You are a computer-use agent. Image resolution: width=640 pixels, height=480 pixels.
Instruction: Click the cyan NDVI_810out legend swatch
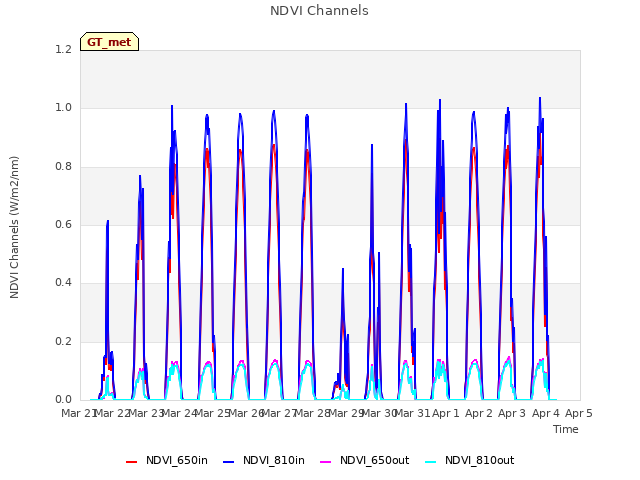tap(430, 462)
